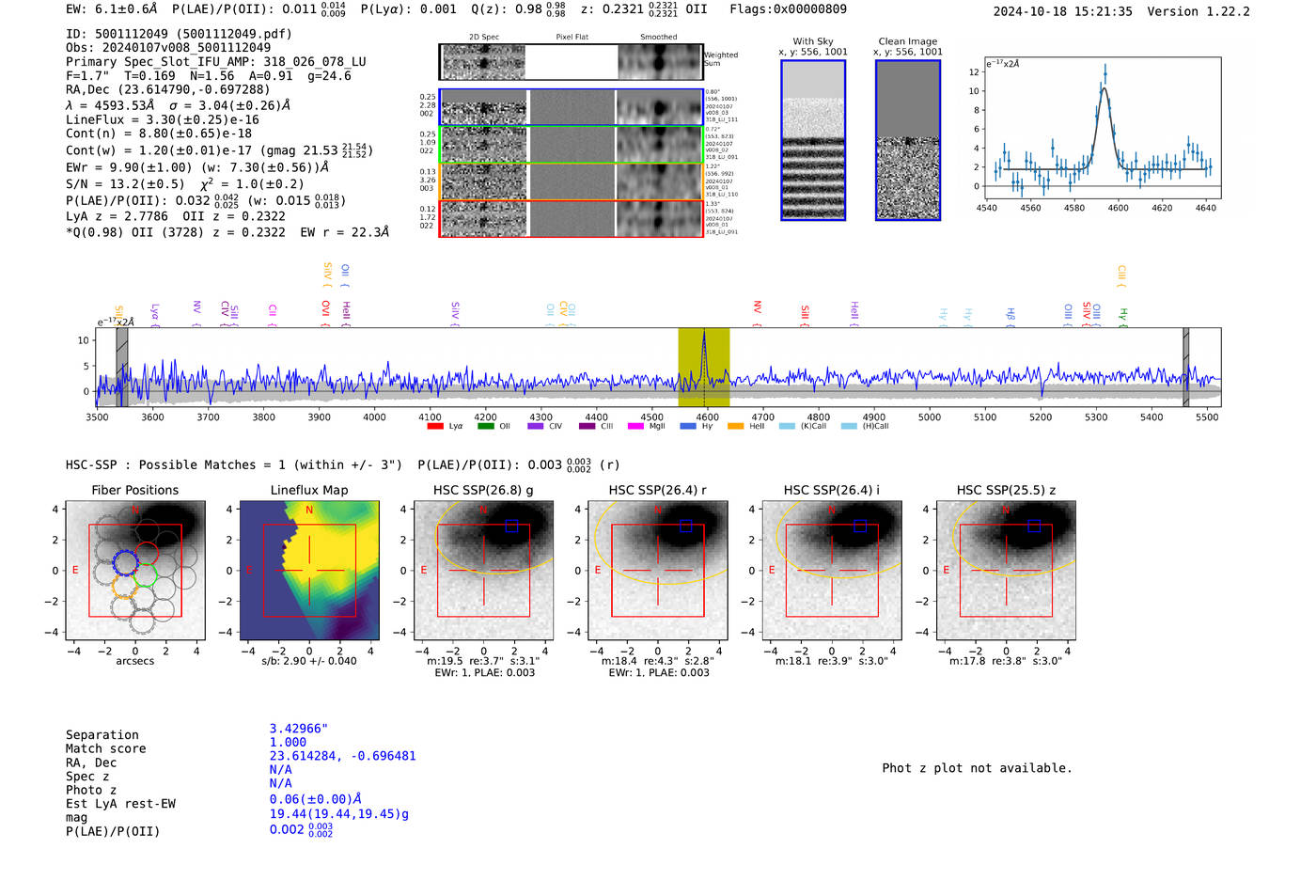Click the Match score value 1.000
The width and height of the screenshot is (1316, 896).
[288, 742]
